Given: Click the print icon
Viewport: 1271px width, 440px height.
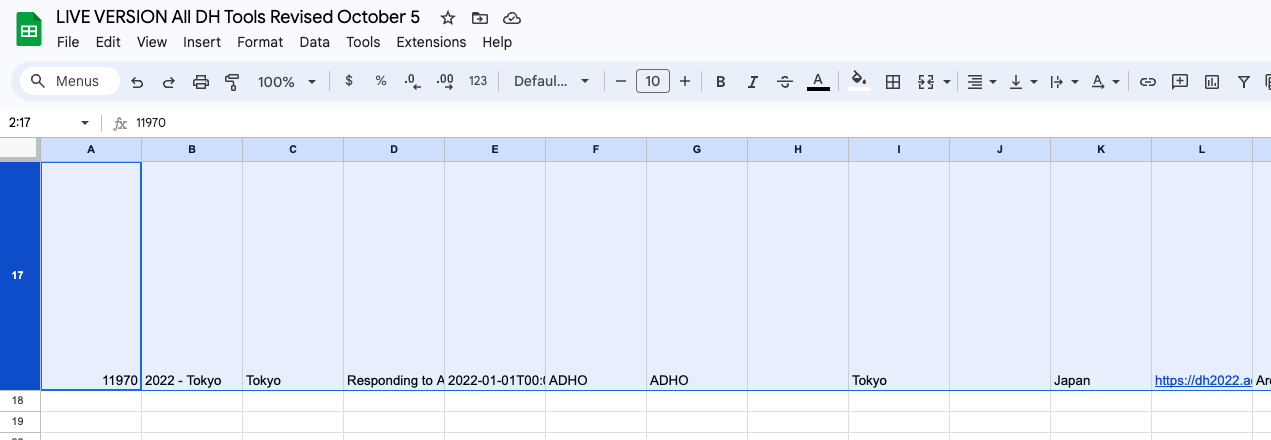Looking at the screenshot, I should [201, 82].
